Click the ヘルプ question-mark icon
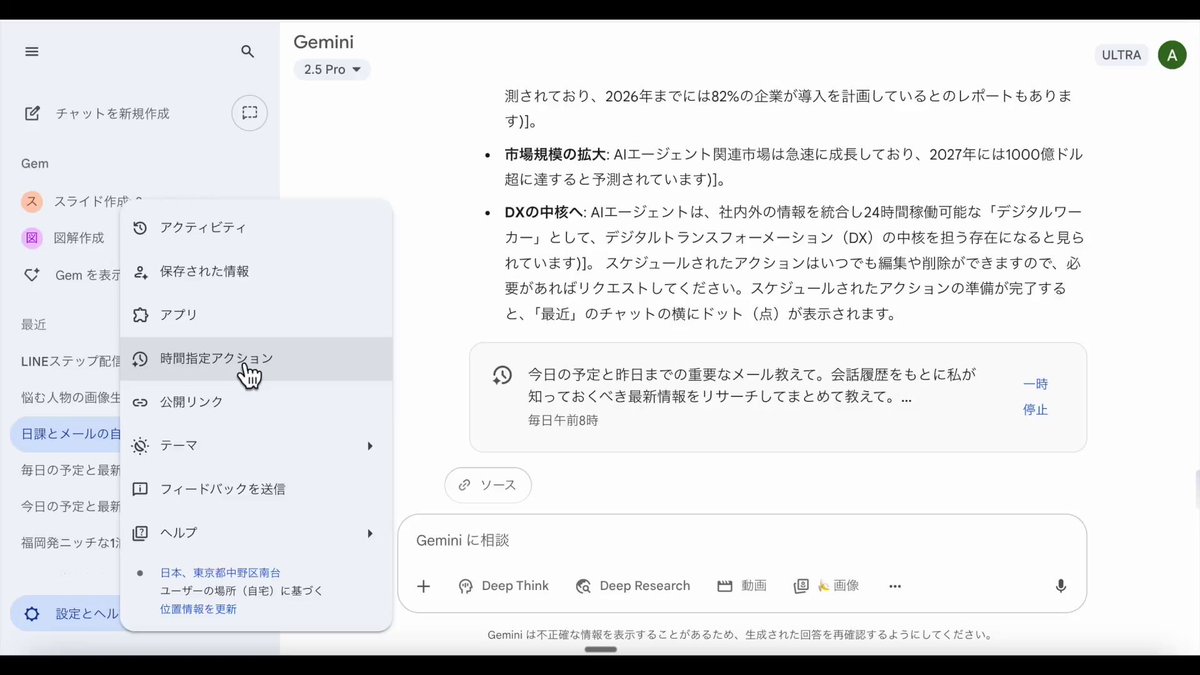The height and width of the screenshot is (675, 1200). point(140,533)
